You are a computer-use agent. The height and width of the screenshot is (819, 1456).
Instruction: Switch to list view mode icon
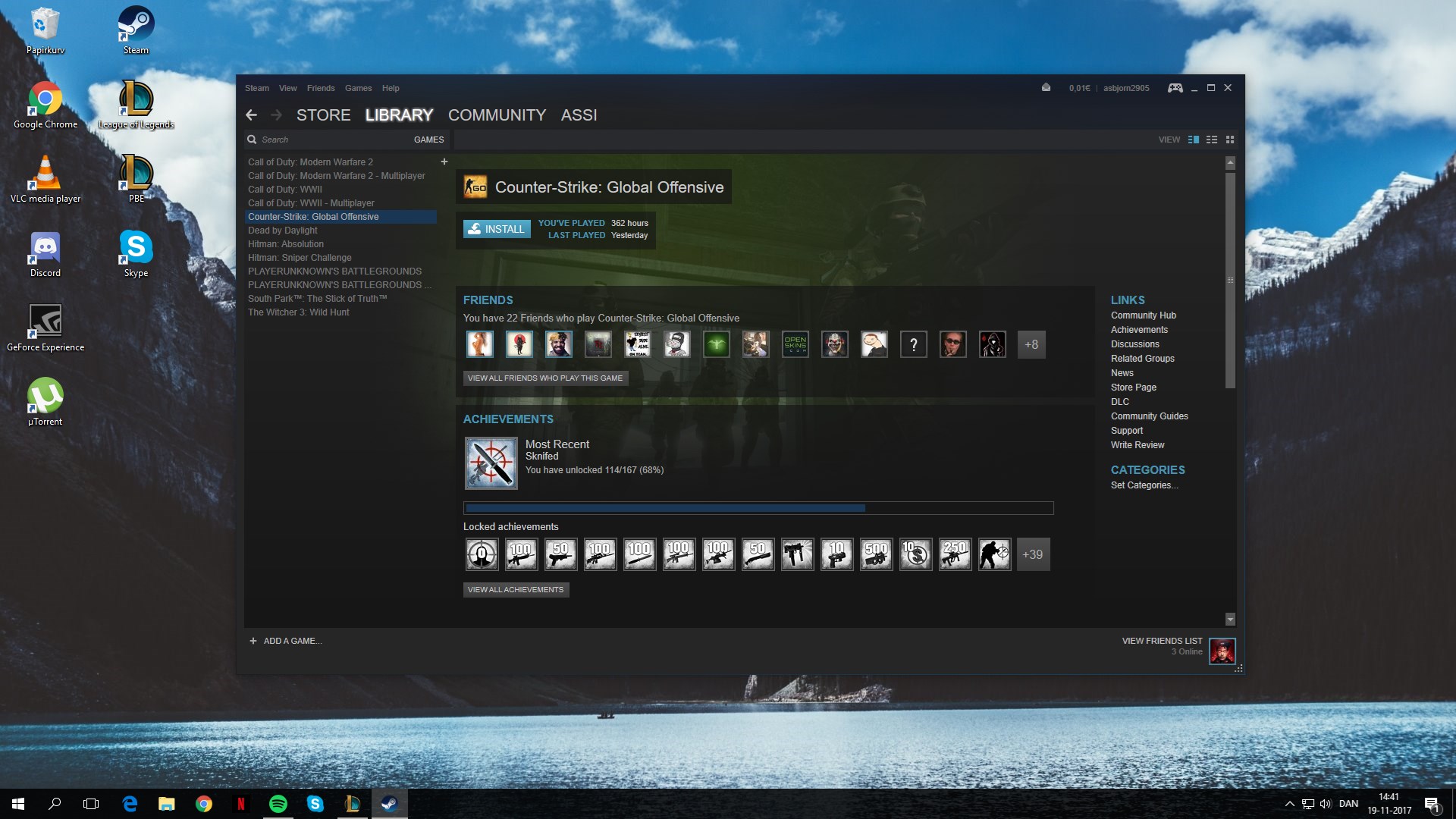(1212, 140)
